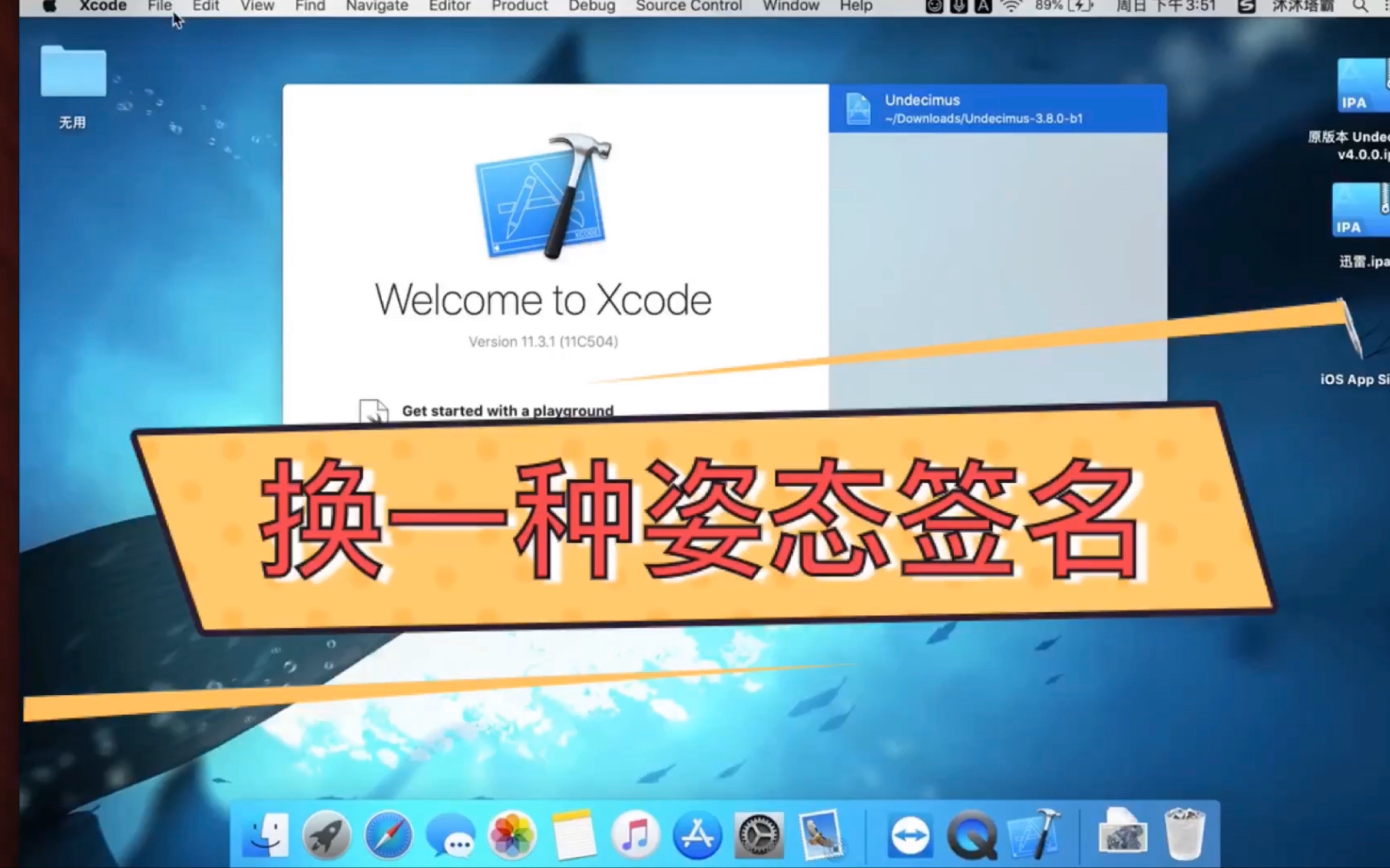The width and height of the screenshot is (1390, 868).
Task: Select the 无用 folder on the desktop
Action: click(73, 86)
